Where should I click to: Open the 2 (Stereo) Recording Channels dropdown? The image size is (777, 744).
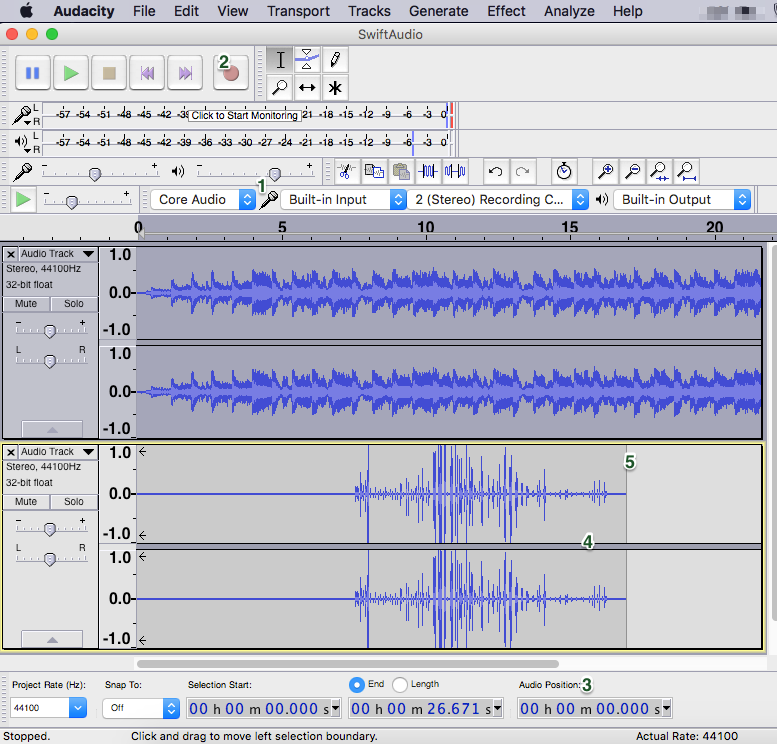coord(498,200)
